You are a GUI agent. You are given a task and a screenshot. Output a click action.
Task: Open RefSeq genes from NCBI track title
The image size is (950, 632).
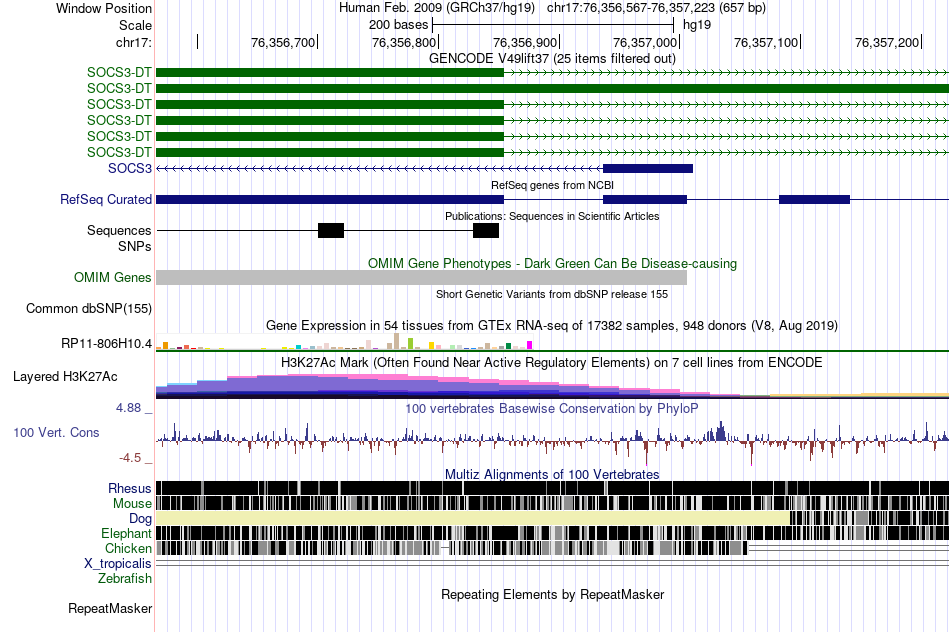point(552,185)
